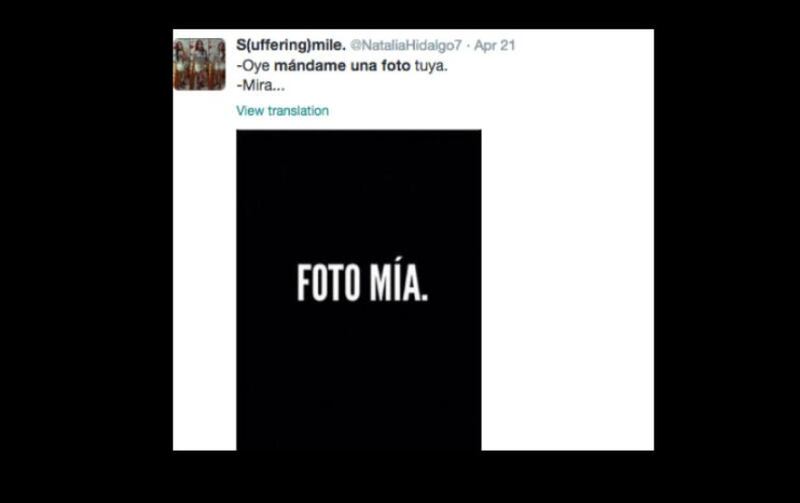The width and height of the screenshot is (800, 503).
Task: Click the black backdrop right of the tweet
Action: (727, 252)
